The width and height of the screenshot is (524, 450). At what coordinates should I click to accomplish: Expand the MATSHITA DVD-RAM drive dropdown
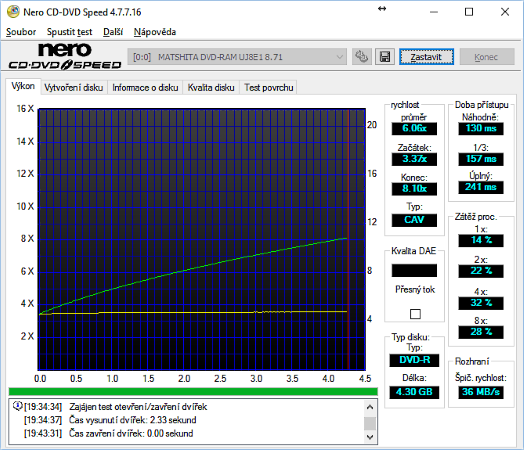(x=237, y=57)
